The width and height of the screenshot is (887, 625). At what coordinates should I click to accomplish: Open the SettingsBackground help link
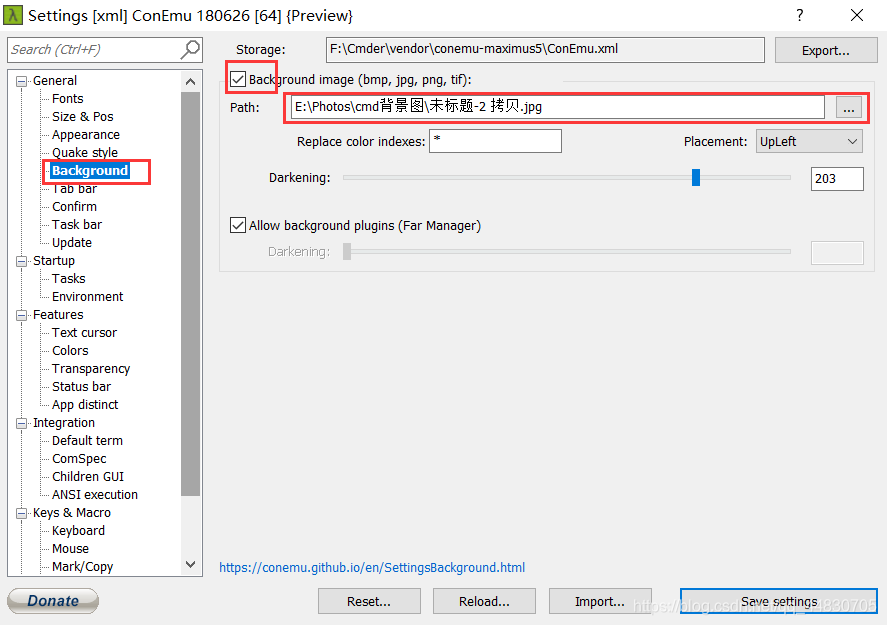click(x=372, y=567)
